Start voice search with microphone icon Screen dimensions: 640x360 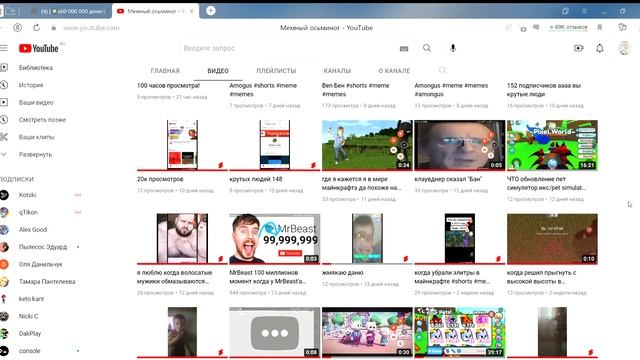pyautogui.click(x=453, y=48)
